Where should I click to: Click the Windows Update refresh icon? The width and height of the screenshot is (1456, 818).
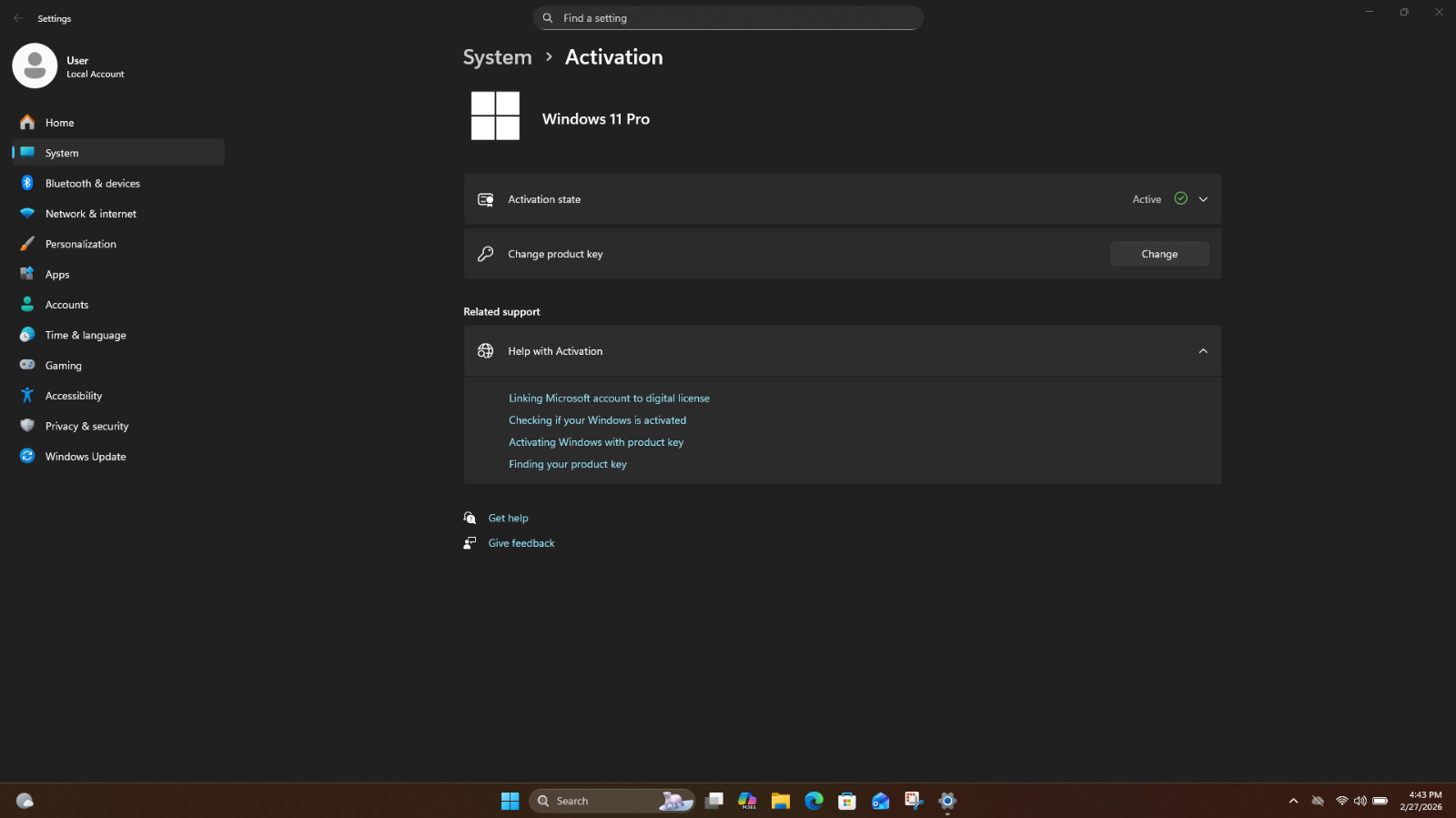click(27, 456)
